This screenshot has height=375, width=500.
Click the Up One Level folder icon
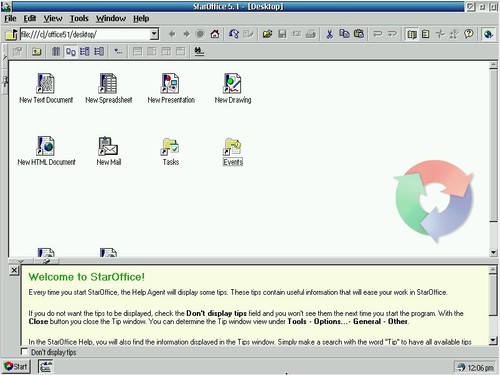click(37, 51)
